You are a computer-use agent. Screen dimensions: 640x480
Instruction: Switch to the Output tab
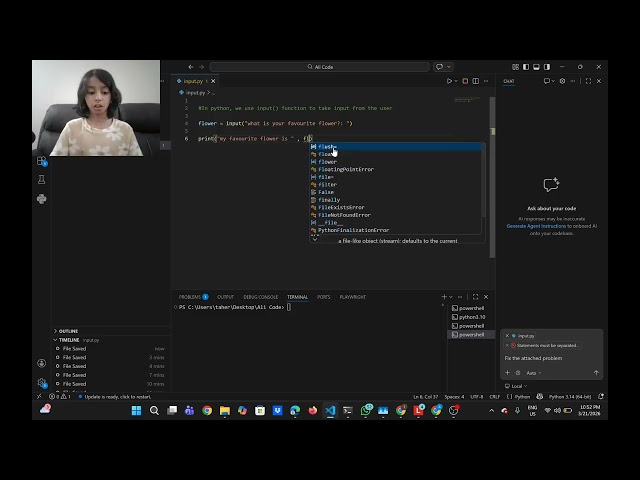[225, 297]
